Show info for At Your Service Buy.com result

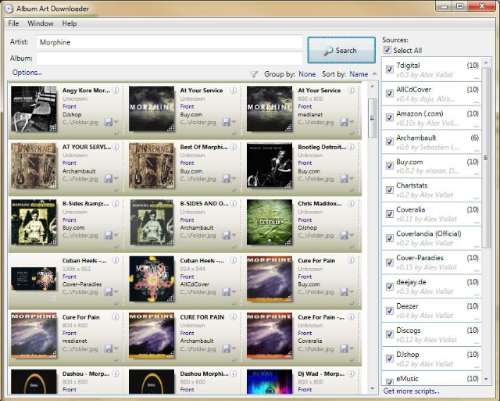pyautogui.click(x=234, y=90)
